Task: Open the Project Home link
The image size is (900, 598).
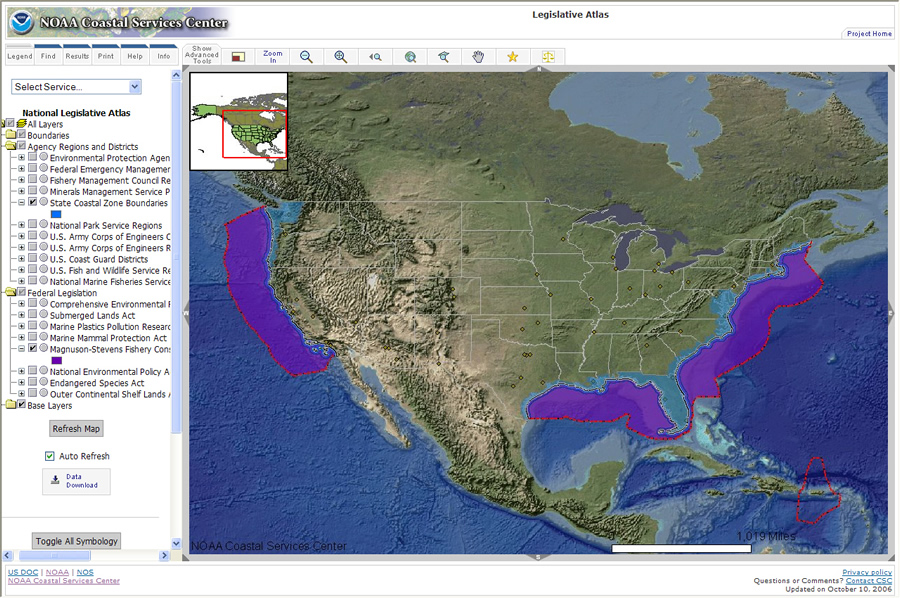Action: click(x=869, y=34)
